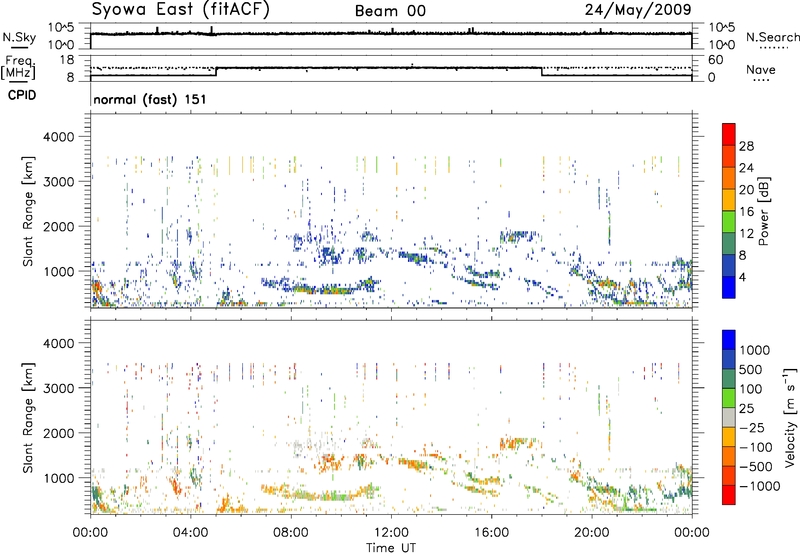Click the power panel 'Slant Range [km]' label

point(28,211)
